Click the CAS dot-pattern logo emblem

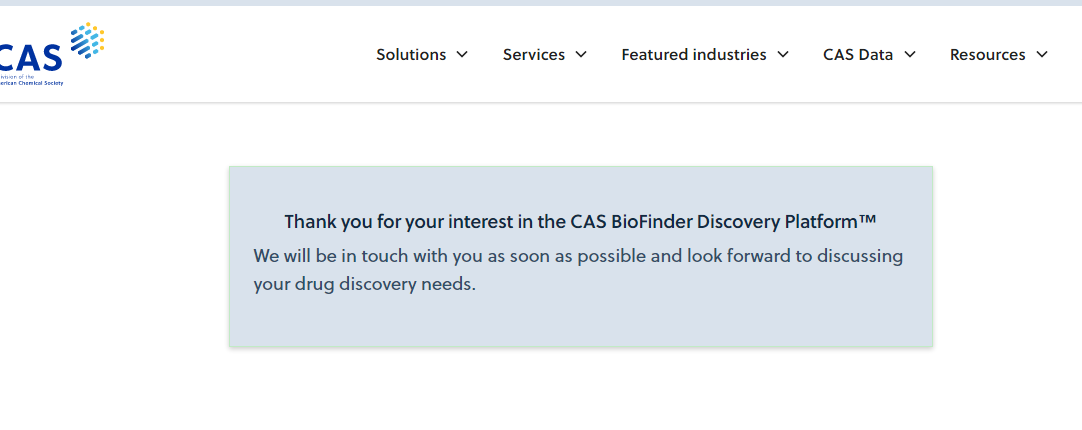point(87,40)
